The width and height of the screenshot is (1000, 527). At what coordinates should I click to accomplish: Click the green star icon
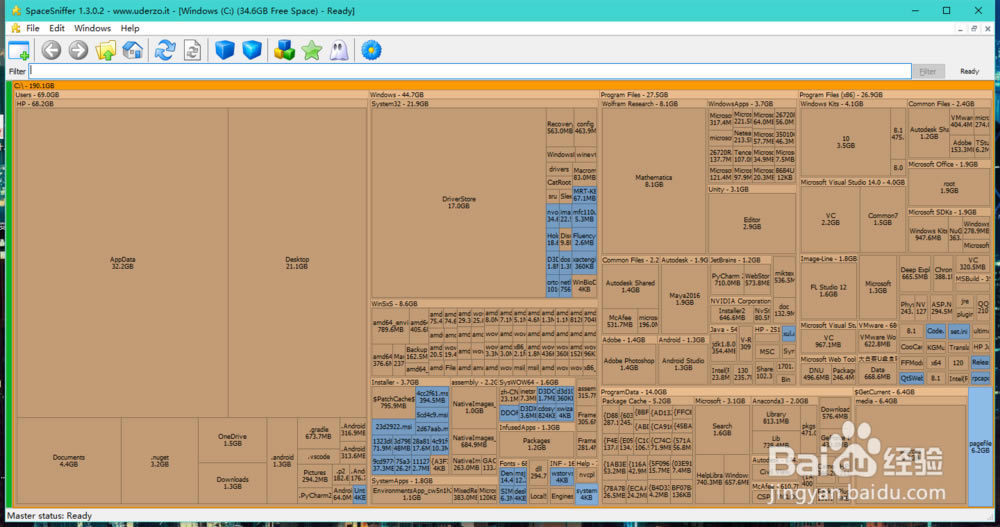312,50
